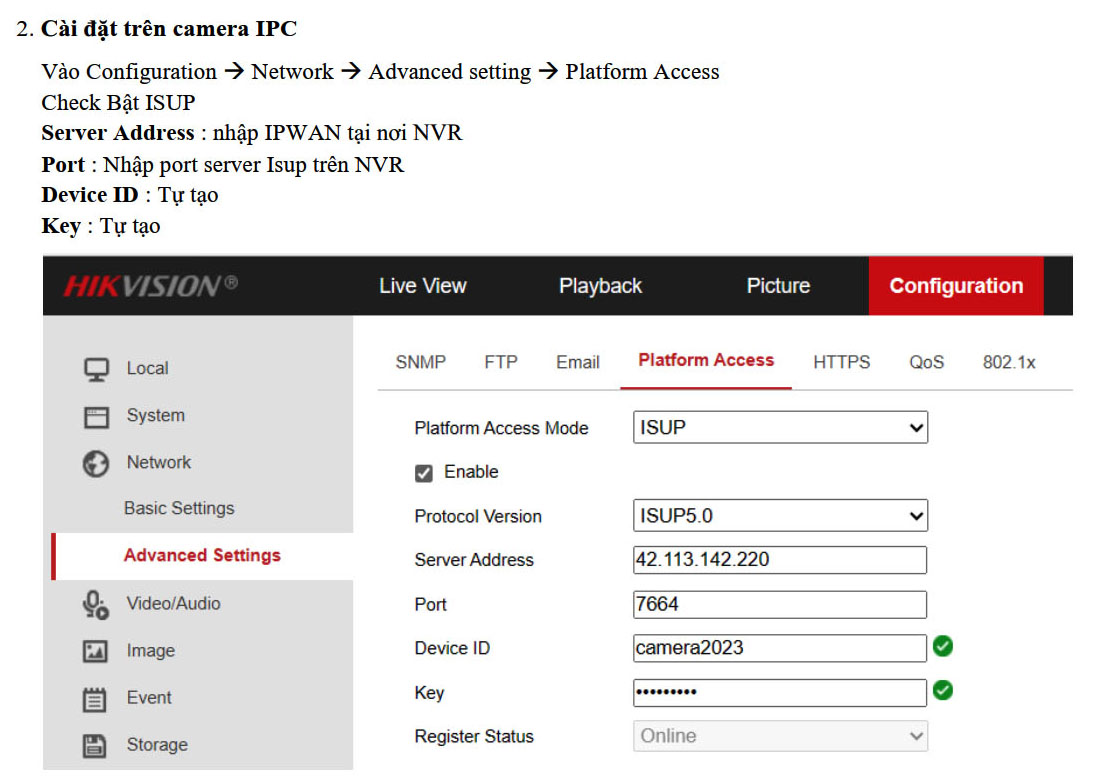
Task: Open the Event calendar icon
Action: (96, 697)
